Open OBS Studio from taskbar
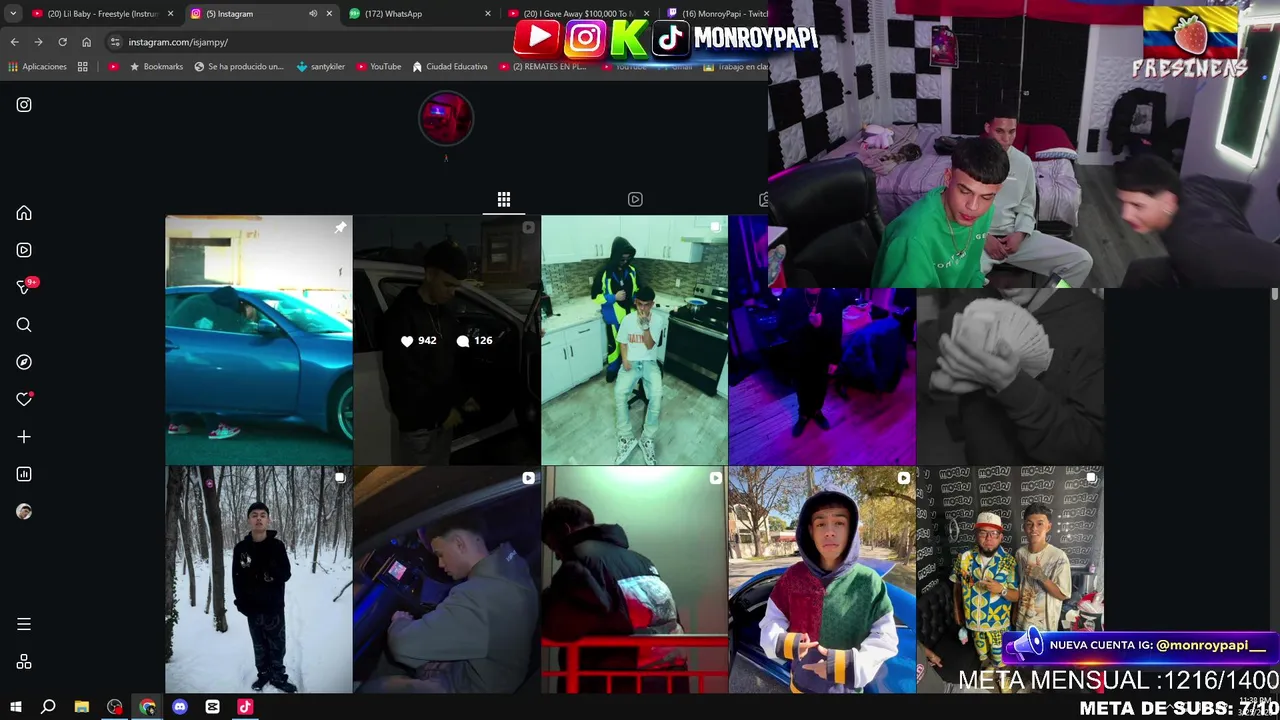1280x720 pixels. [115, 707]
